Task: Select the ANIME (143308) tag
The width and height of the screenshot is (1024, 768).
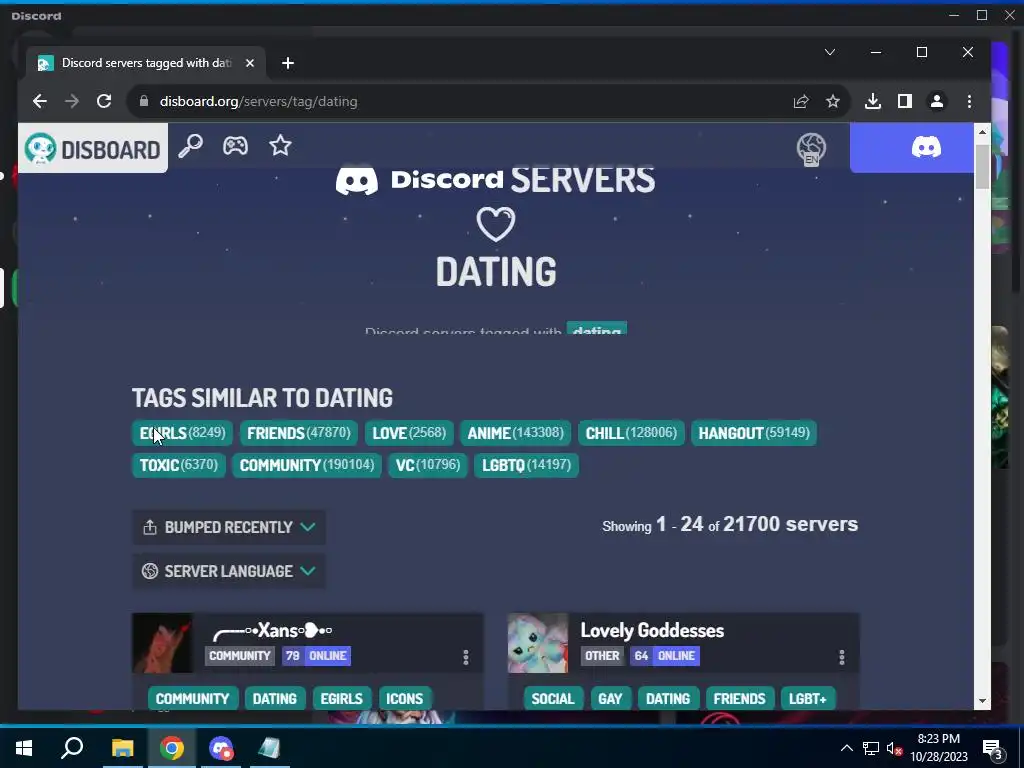Action: [515, 433]
